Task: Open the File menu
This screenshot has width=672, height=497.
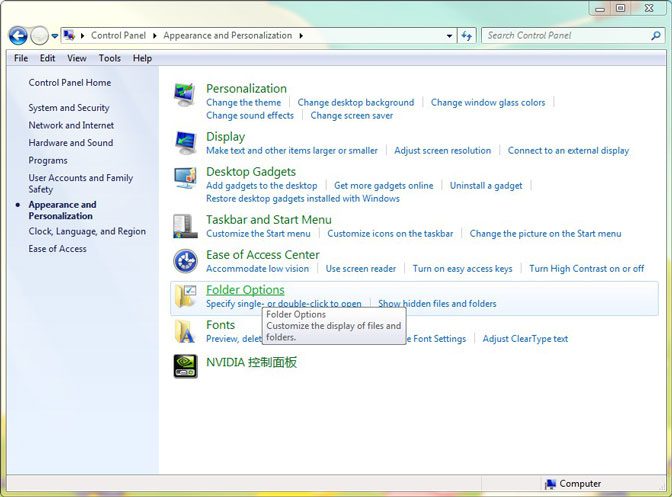Action: [x=21, y=58]
